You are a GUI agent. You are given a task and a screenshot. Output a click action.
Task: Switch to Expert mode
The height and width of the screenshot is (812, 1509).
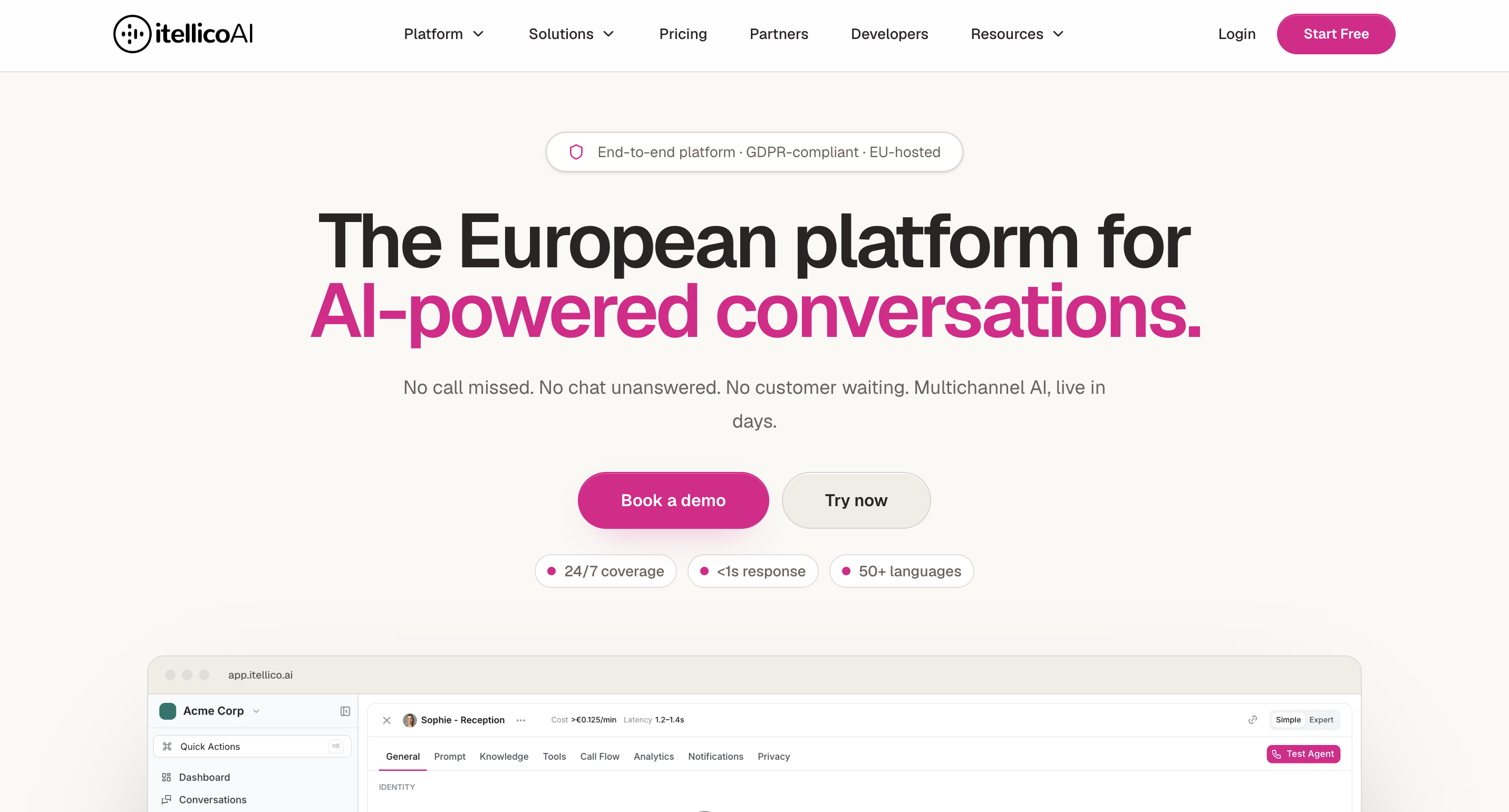pos(1321,719)
